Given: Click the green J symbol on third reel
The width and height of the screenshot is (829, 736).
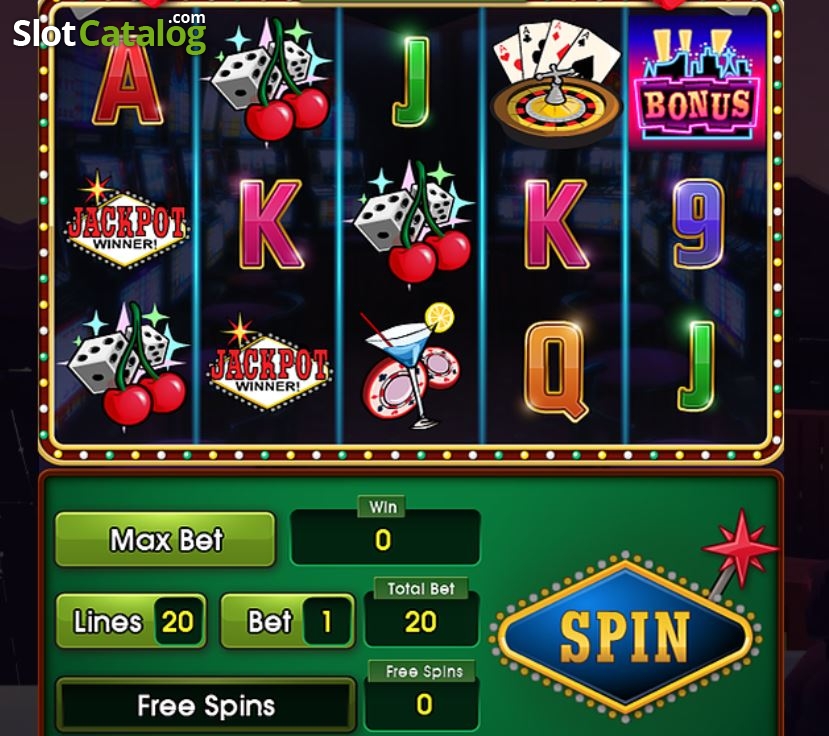Looking at the screenshot, I should [x=412, y=82].
